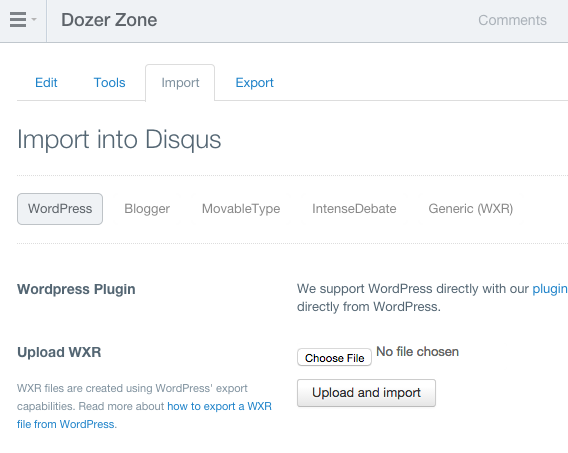Viewport: 568px width, 453px height.
Task: Click the Dozer Zone site title
Action: click(x=109, y=20)
